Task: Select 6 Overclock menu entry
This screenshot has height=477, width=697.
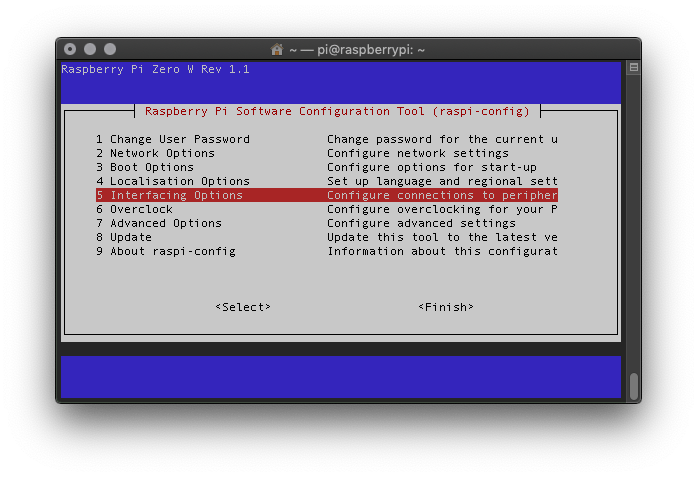Action: (x=134, y=209)
